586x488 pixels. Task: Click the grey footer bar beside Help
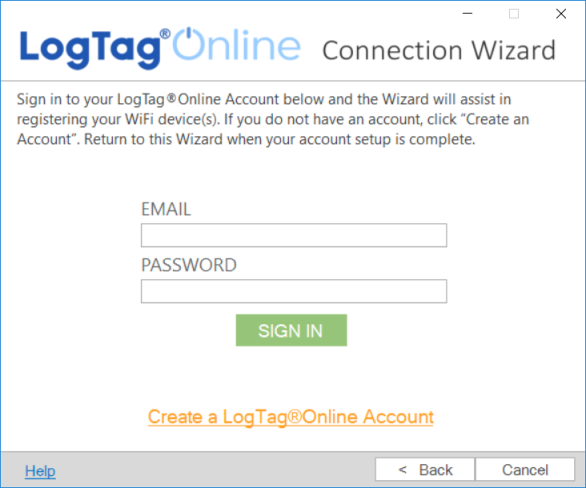(215, 469)
